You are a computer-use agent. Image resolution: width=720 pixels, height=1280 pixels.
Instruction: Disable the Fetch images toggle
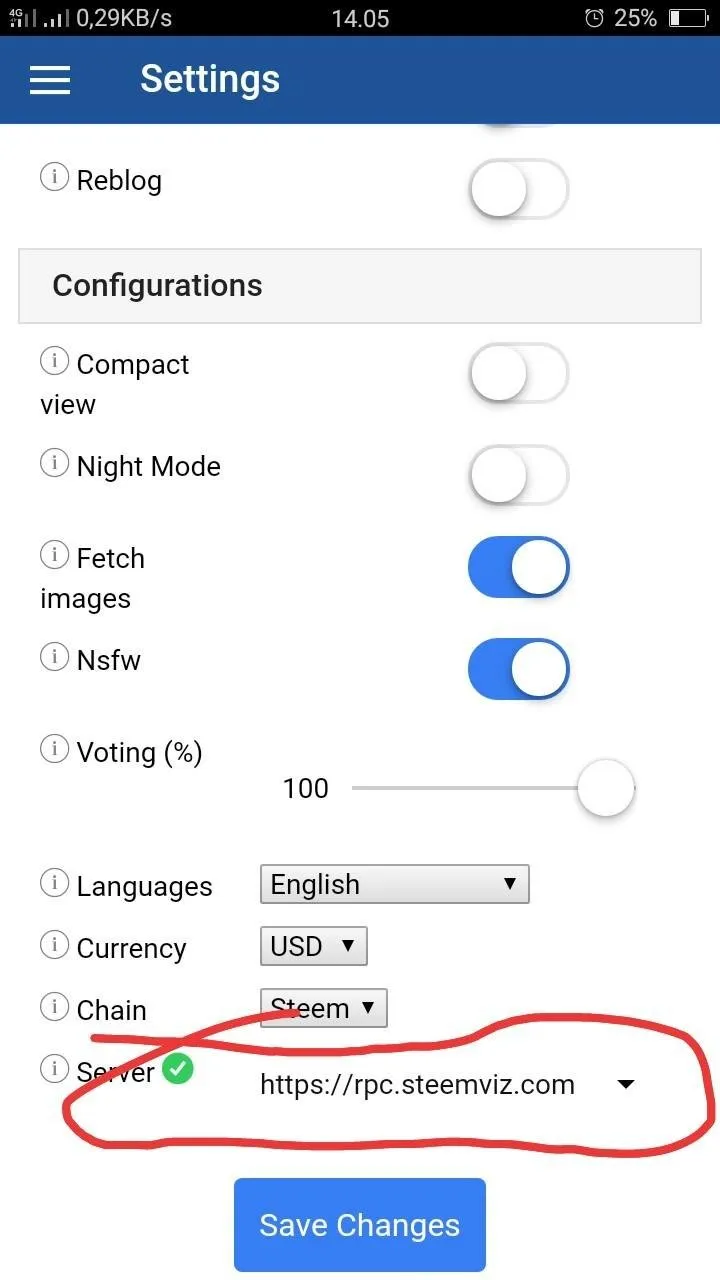click(518, 567)
